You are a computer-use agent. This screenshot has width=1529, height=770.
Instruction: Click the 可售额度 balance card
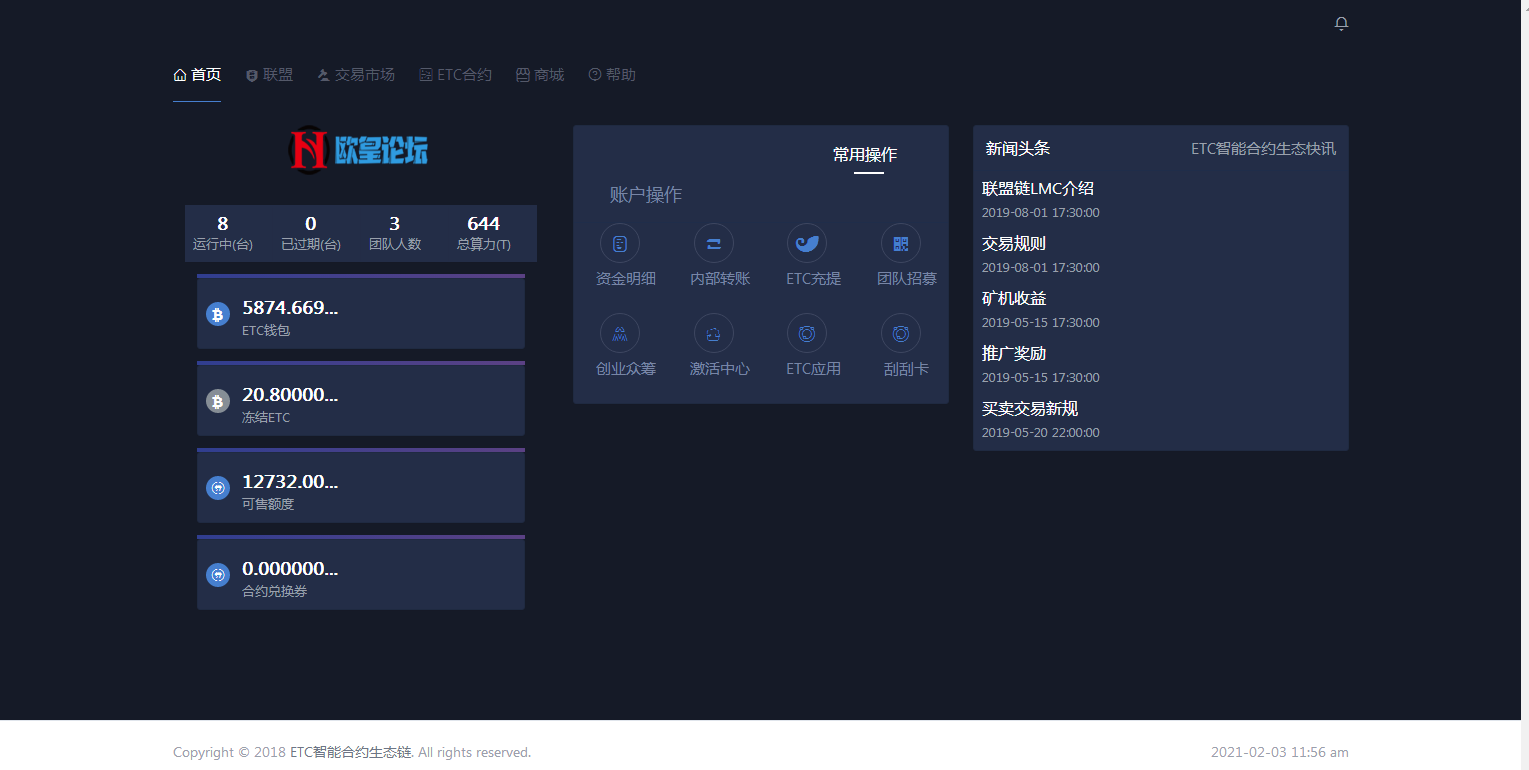(x=361, y=486)
